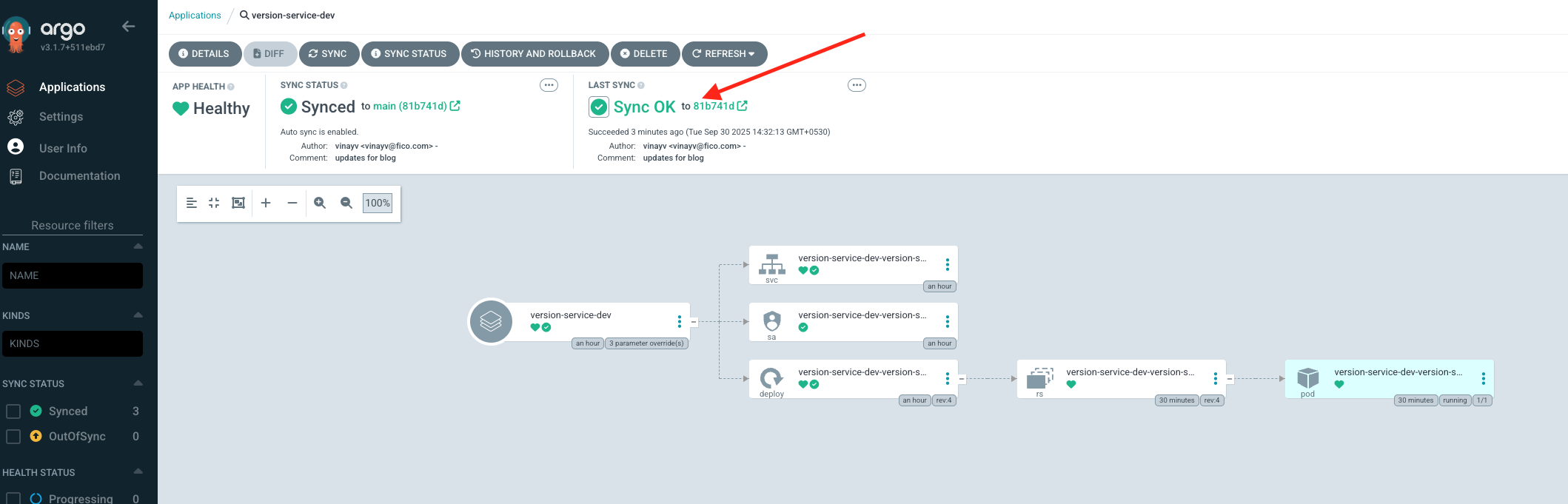Open the three-dot menu on the pod node

[1483, 379]
